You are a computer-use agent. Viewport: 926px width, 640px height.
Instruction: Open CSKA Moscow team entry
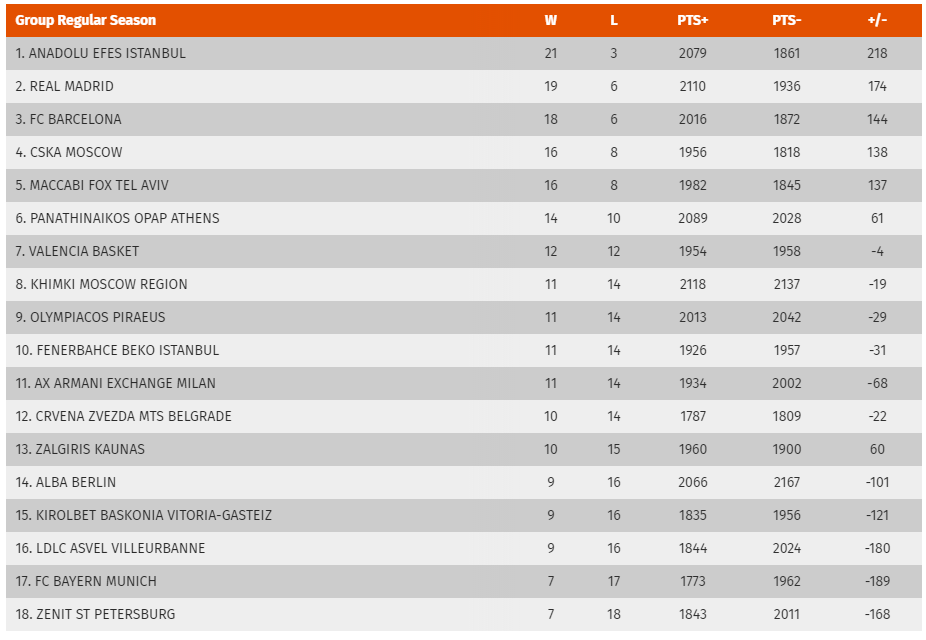click(69, 153)
